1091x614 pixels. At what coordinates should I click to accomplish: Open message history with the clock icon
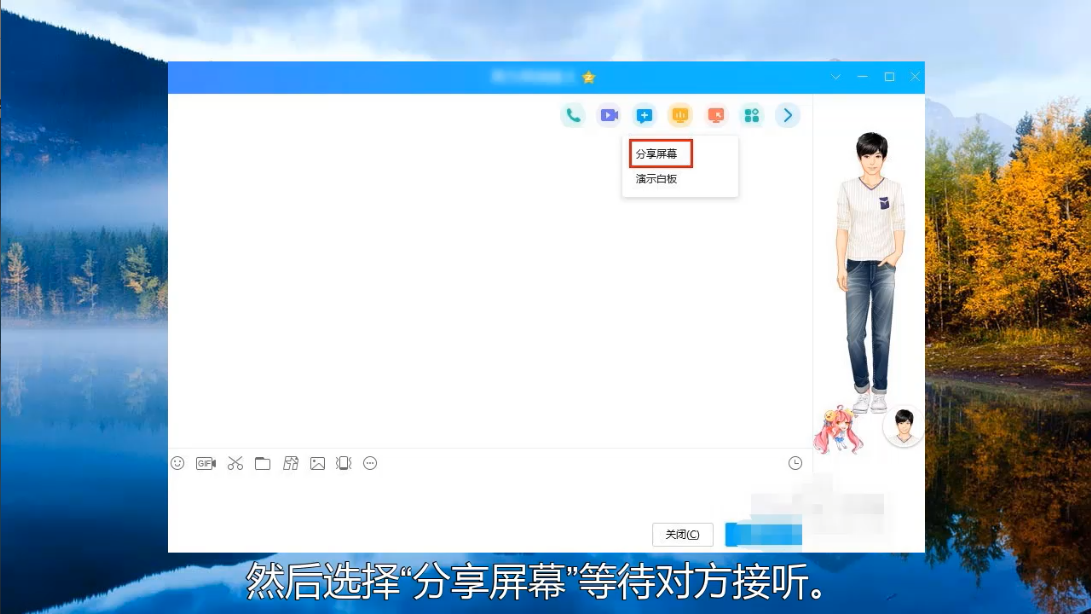coord(795,463)
